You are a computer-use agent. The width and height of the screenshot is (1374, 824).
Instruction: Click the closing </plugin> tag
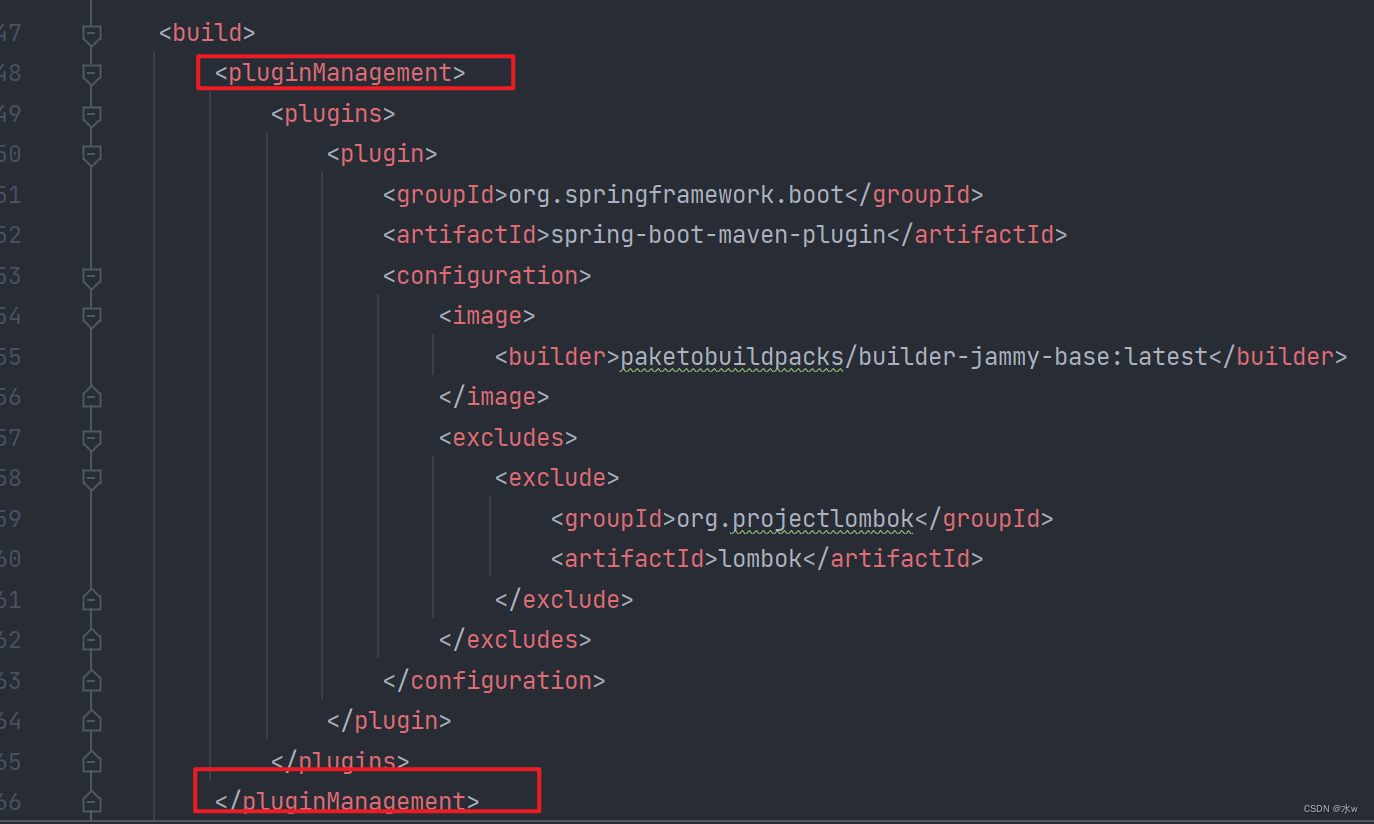click(x=389, y=720)
